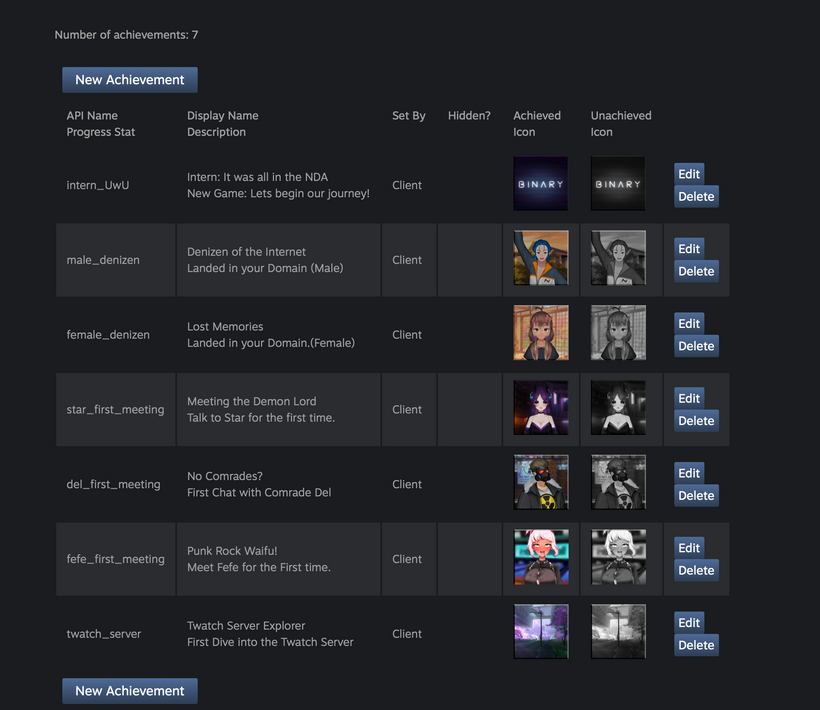Select the female_denizen achieved icon

(x=540, y=333)
